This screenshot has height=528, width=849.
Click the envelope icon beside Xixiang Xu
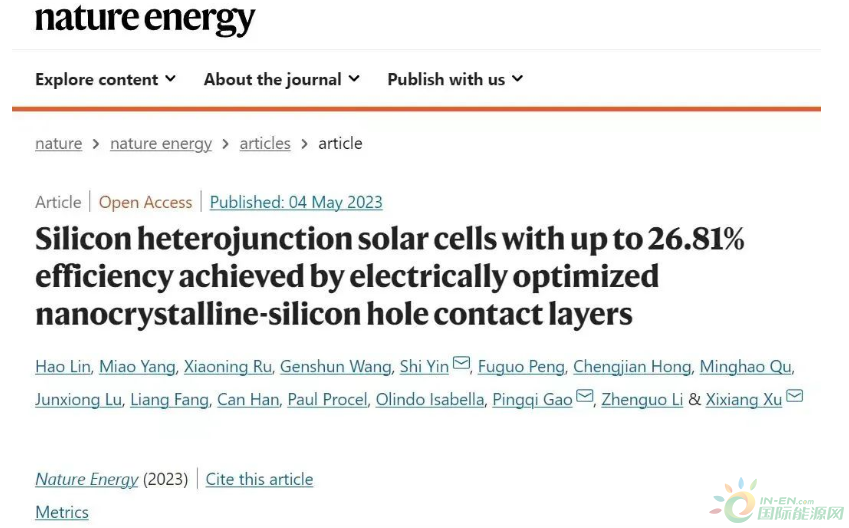pos(795,398)
